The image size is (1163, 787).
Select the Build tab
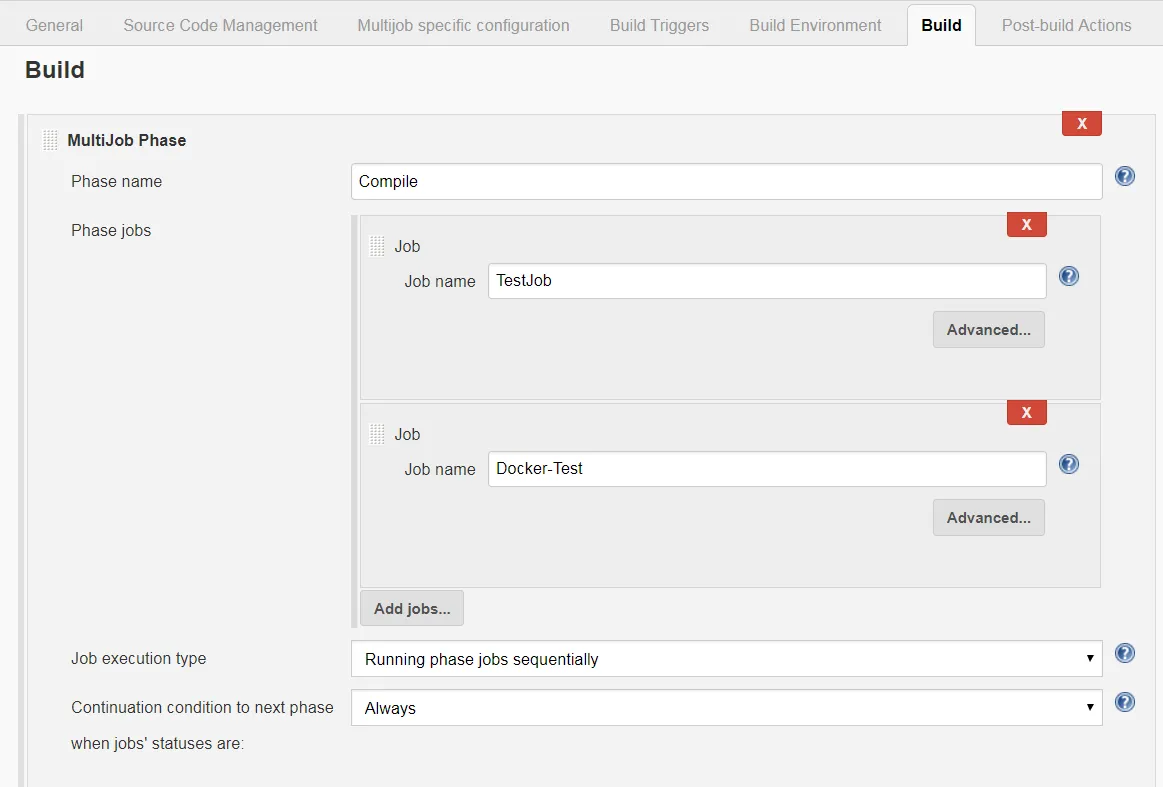click(941, 25)
